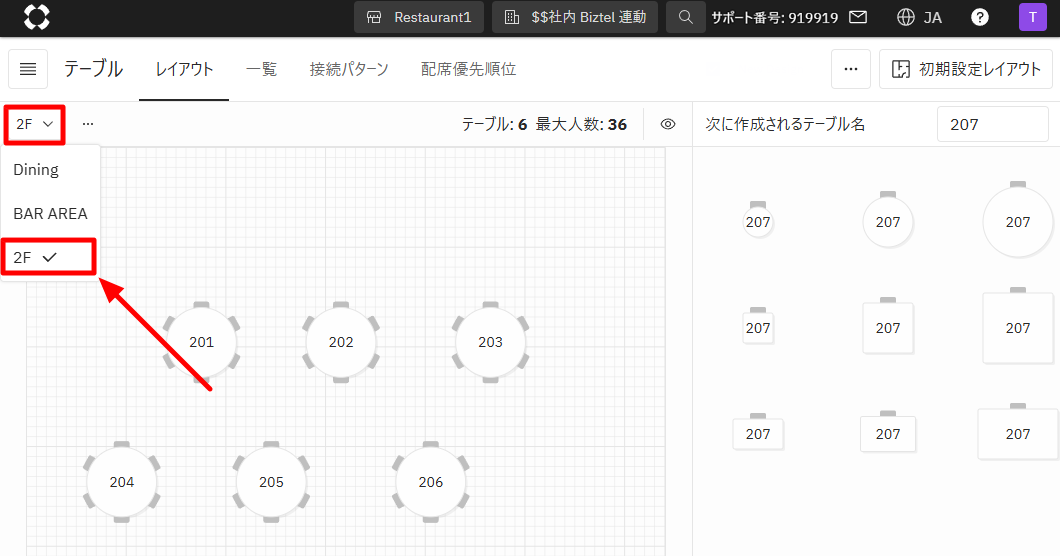Viewport: 1060px width, 556px height.
Task: Click the 初期設定レイアウト button
Action: (x=966, y=69)
